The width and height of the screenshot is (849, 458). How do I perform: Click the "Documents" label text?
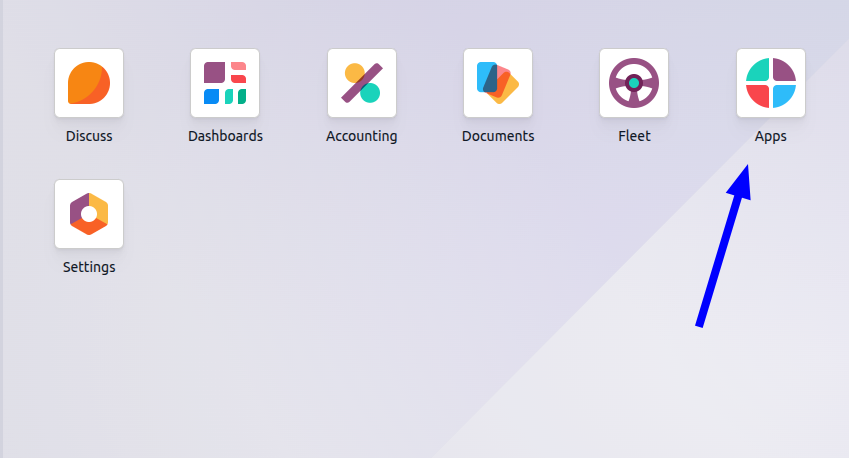pos(498,136)
